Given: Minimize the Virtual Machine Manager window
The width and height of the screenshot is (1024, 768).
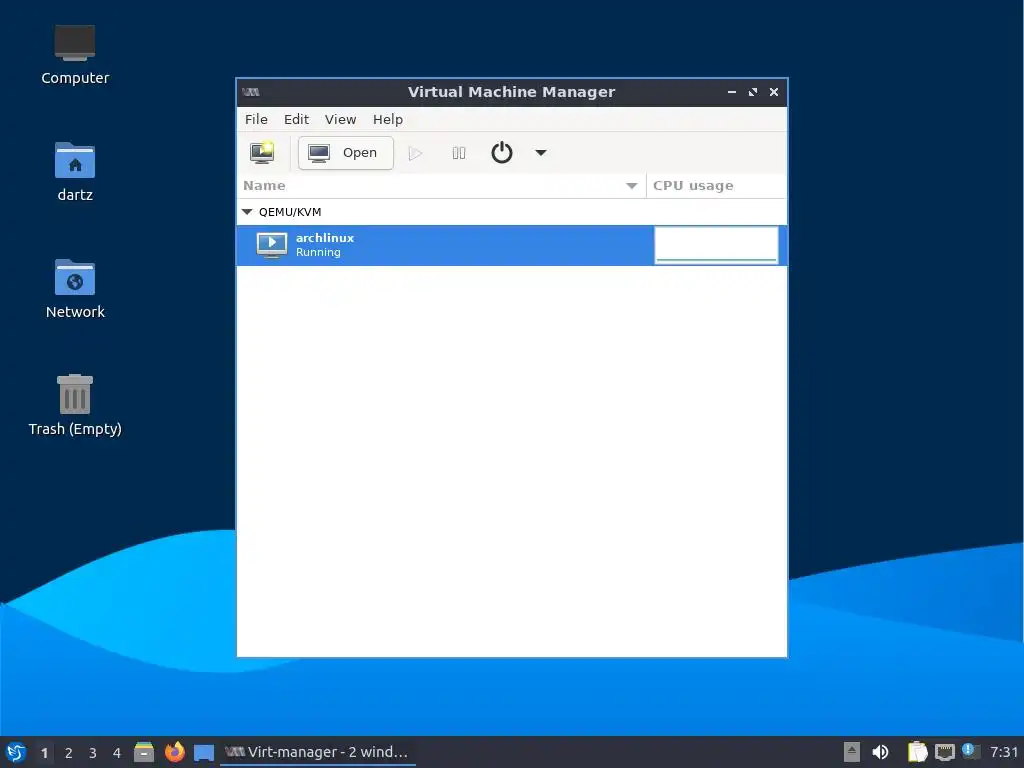Looking at the screenshot, I should point(732,92).
